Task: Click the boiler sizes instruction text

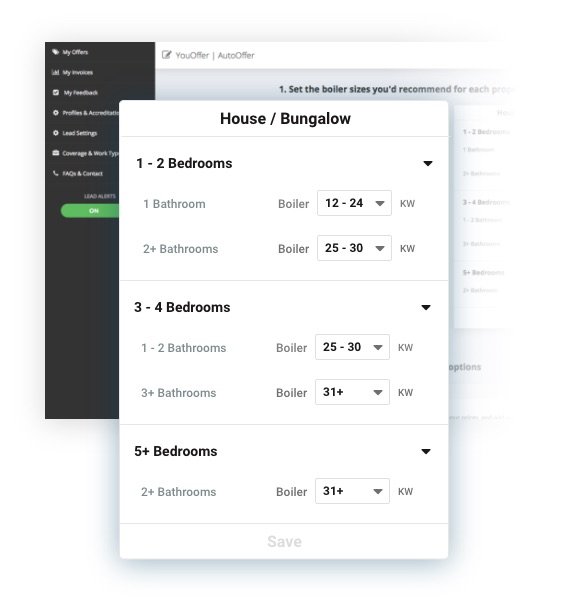Action: 396,89
